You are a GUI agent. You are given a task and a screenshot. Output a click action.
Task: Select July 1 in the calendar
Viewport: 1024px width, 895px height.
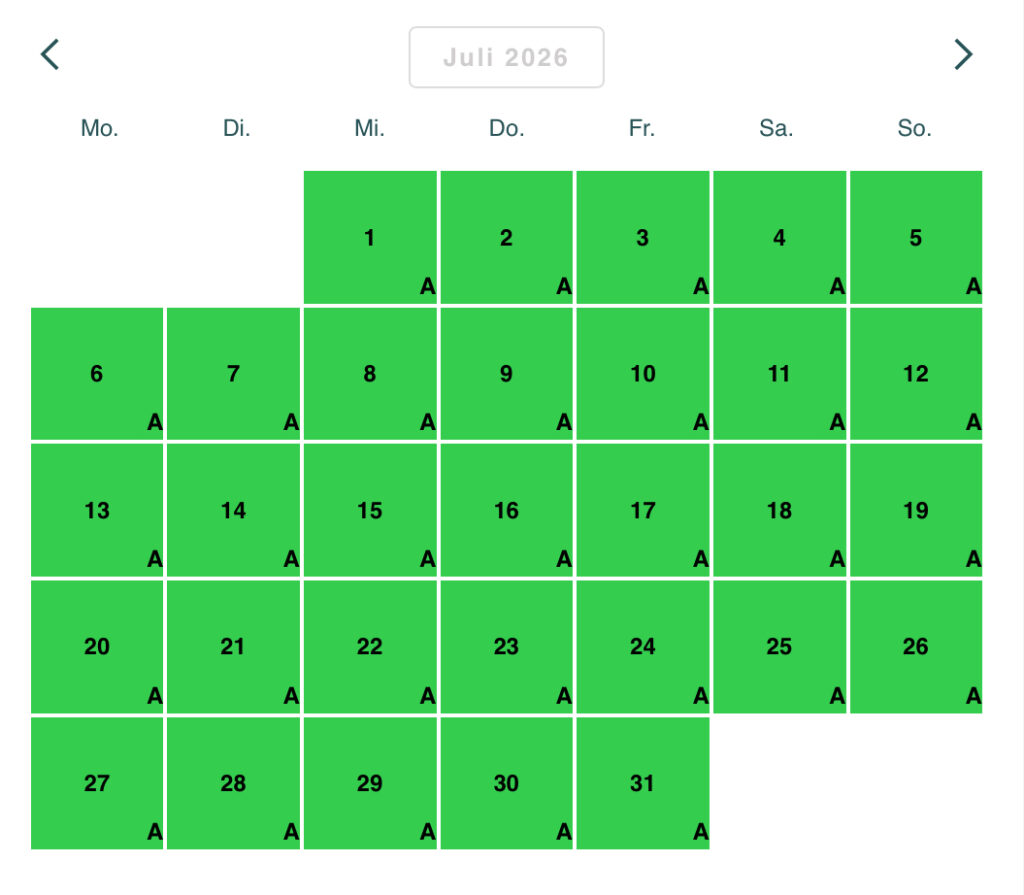tap(370, 237)
